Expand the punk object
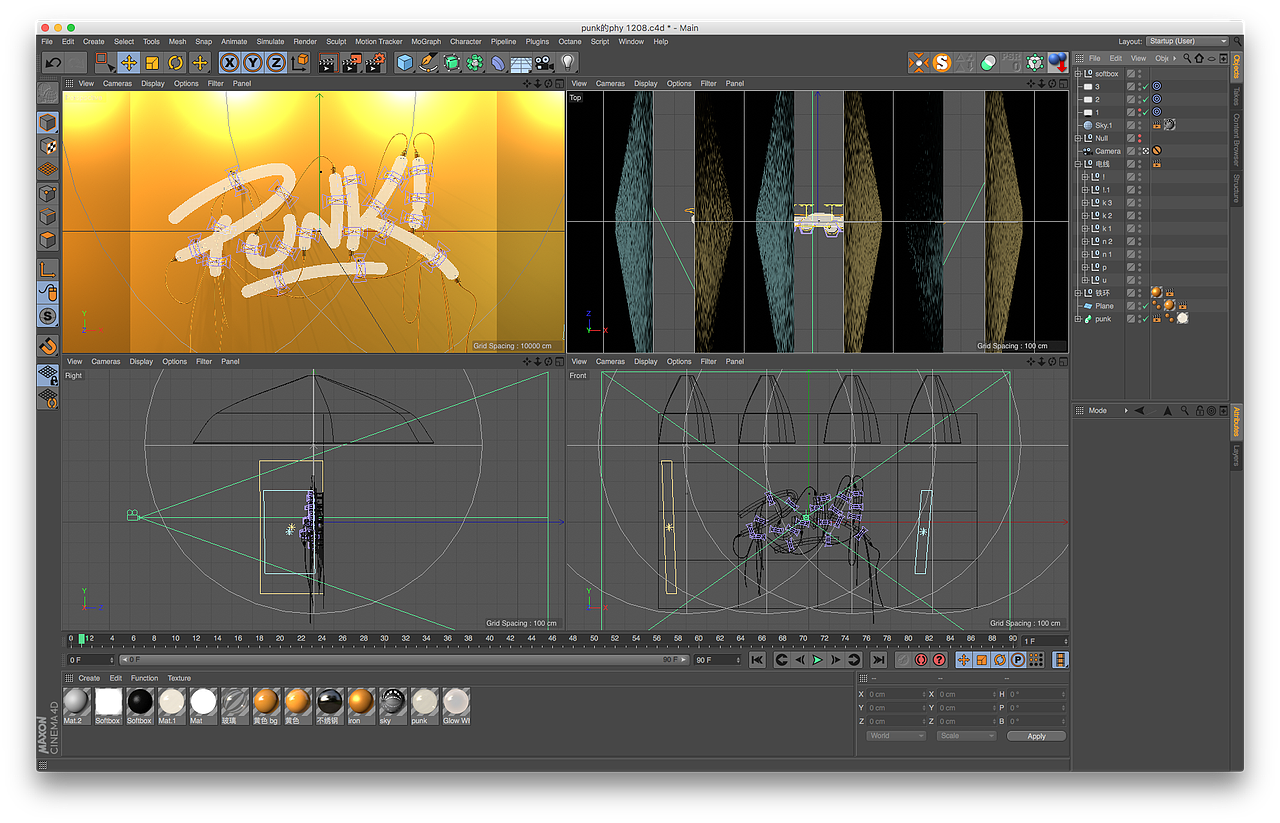The height and width of the screenshot is (823, 1280). 1078,319
